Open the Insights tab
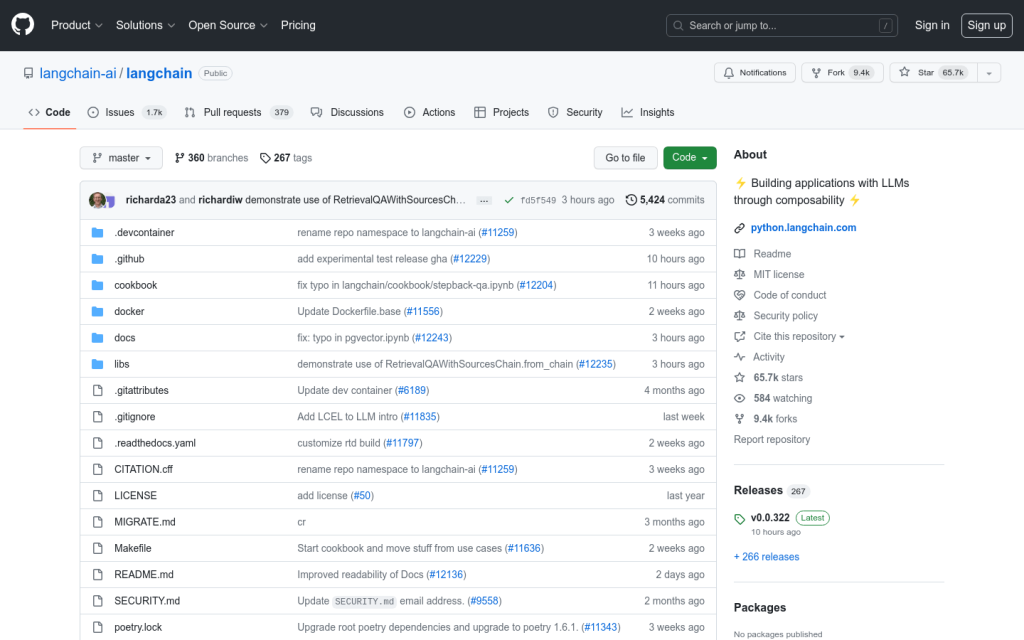The image size is (1024, 640). pyautogui.click(x=648, y=112)
